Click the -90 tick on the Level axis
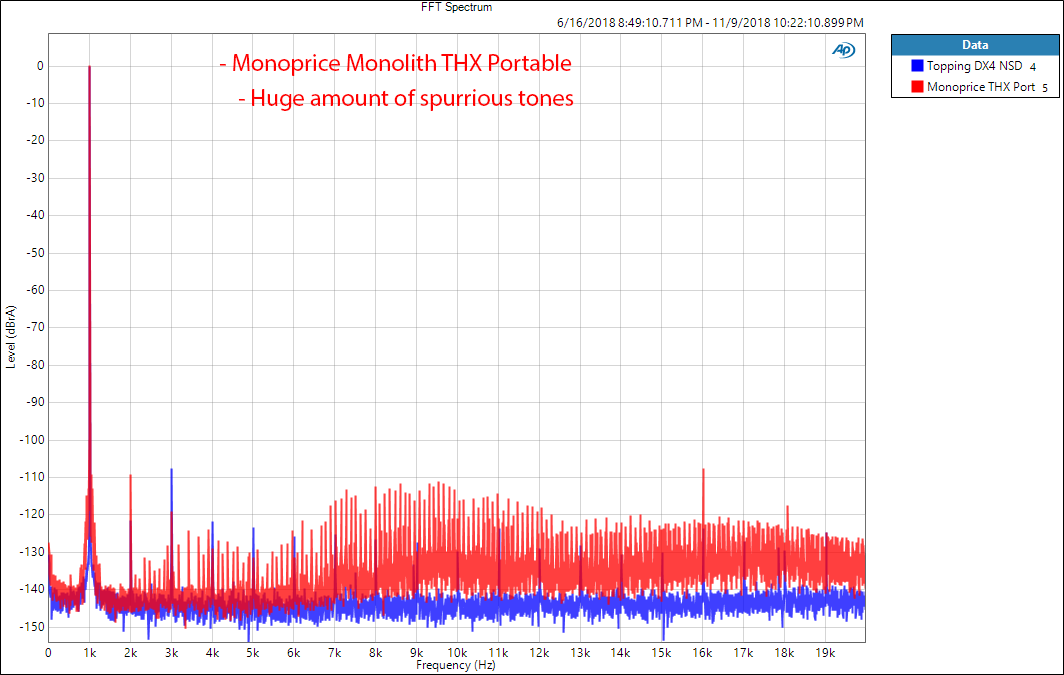 [x=35, y=402]
